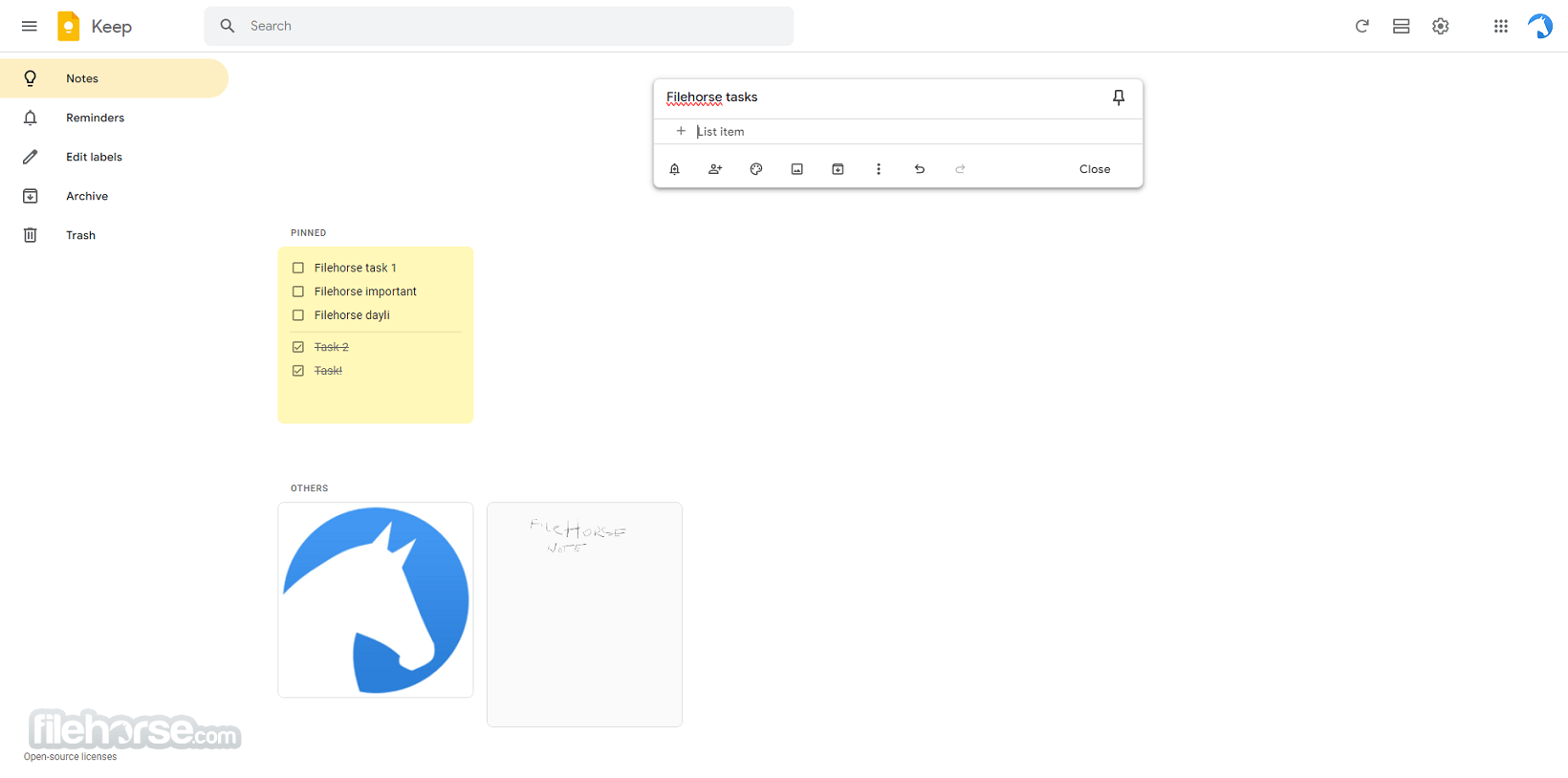Click the add image icon
Viewport: 1568px width, 778px height.
coord(797,169)
